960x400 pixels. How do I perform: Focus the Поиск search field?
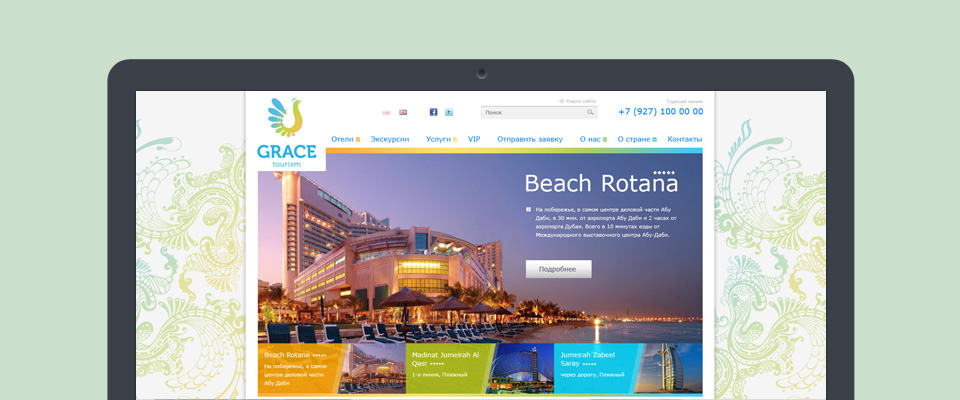click(x=539, y=112)
